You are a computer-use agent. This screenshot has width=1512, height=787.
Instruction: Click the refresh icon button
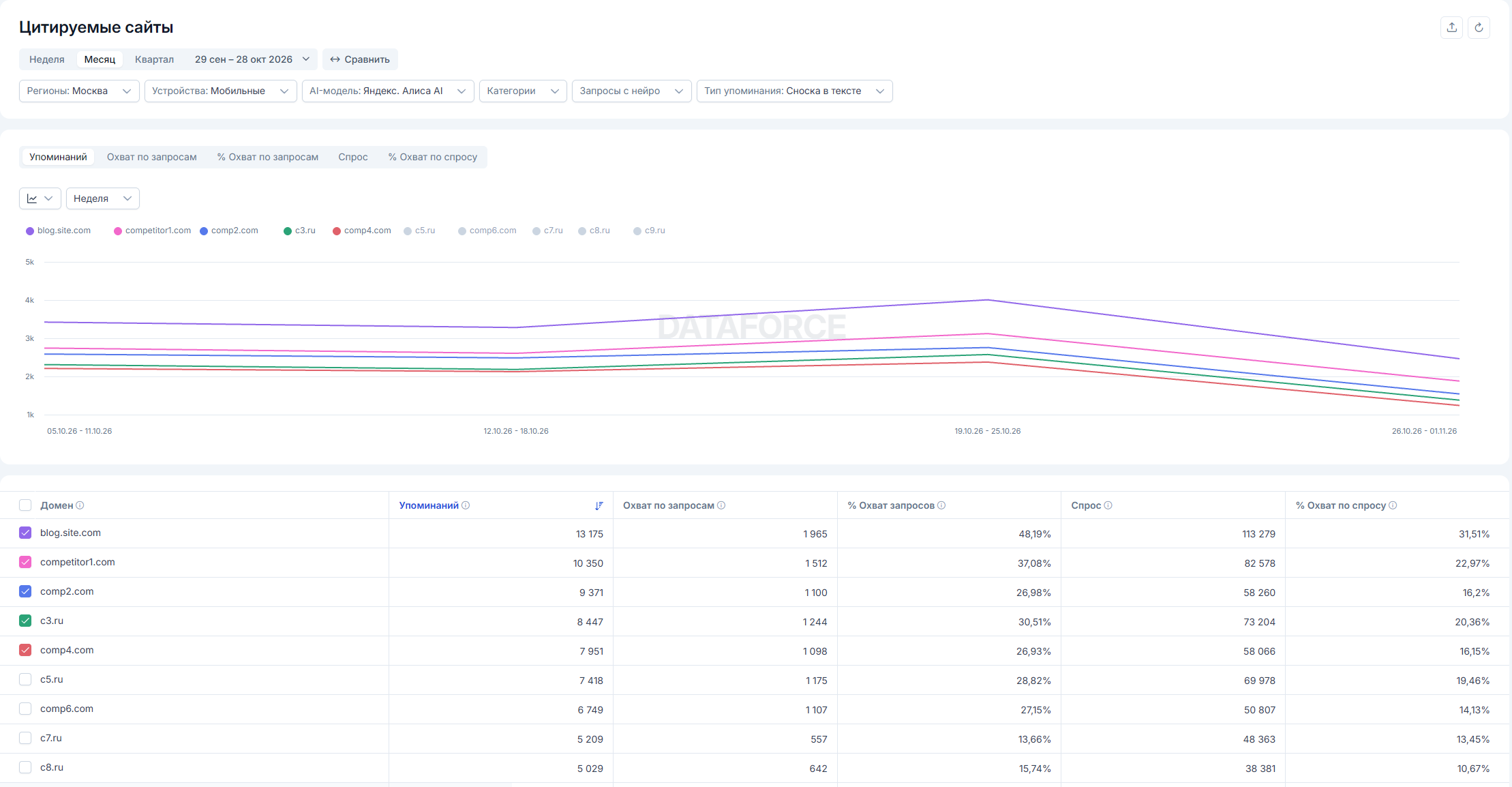[x=1479, y=27]
